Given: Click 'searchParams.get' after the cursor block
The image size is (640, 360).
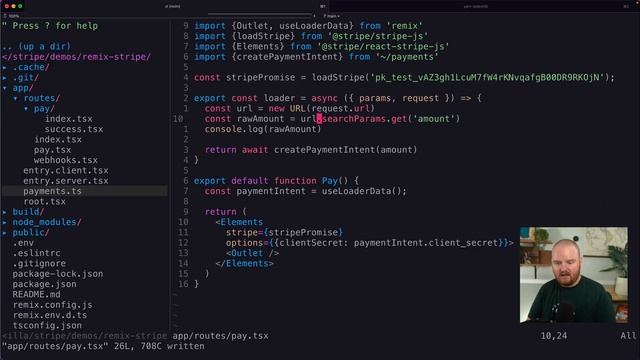Looking at the screenshot, I should [x=364, y=119].
